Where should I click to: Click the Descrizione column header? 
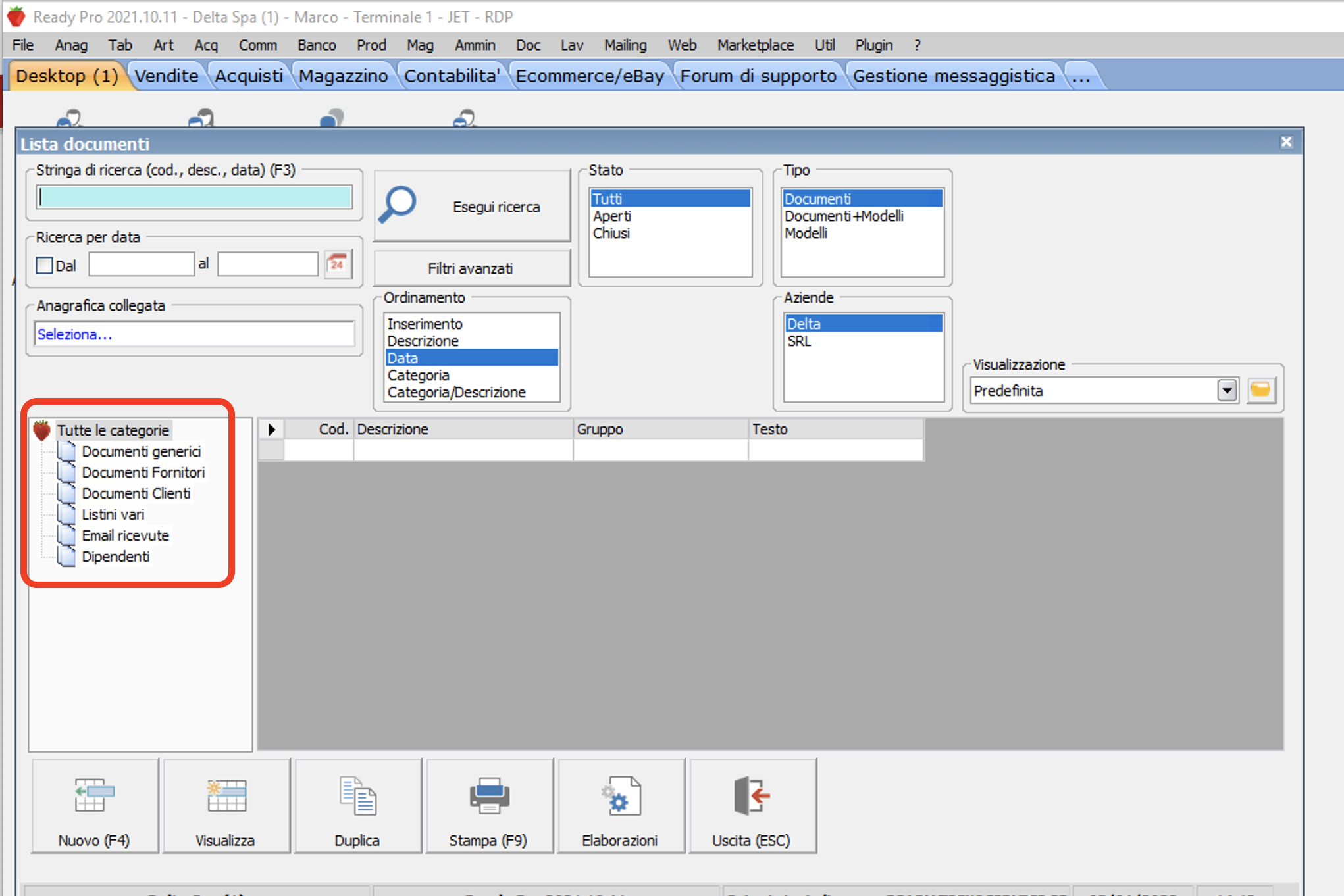click(x=463, y=429)
